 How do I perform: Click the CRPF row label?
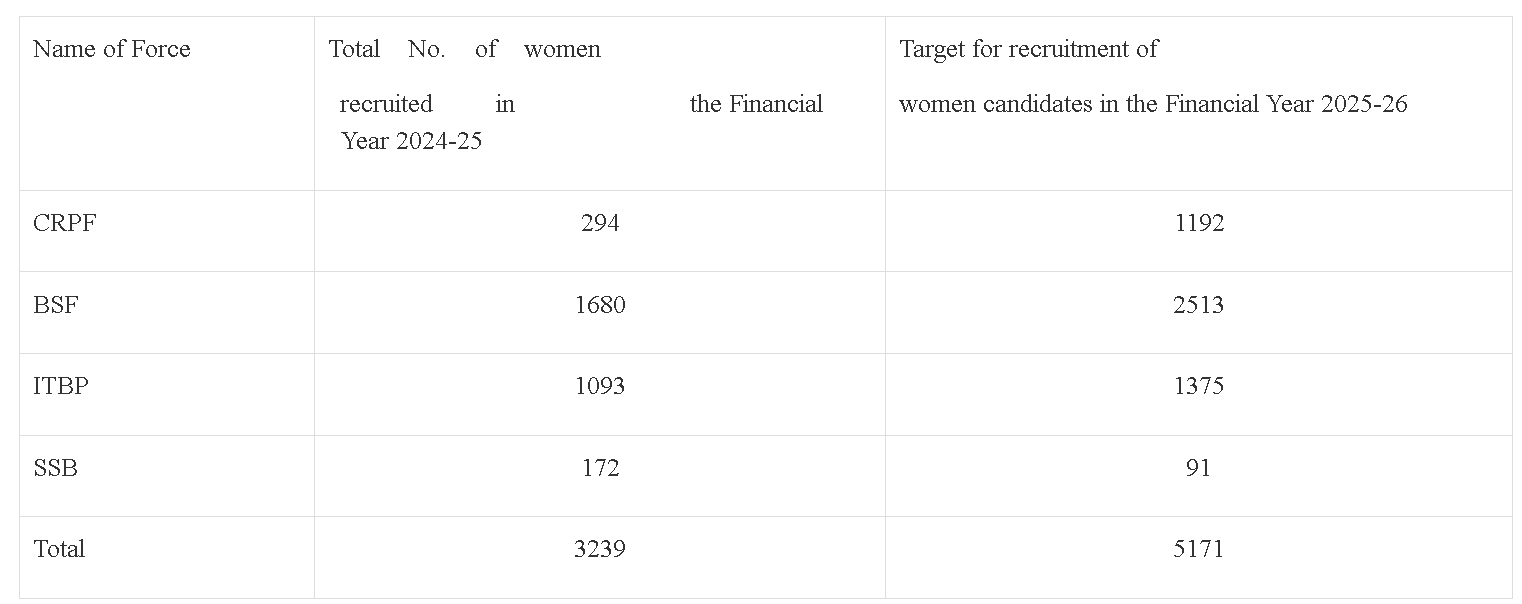pos(65,223)
